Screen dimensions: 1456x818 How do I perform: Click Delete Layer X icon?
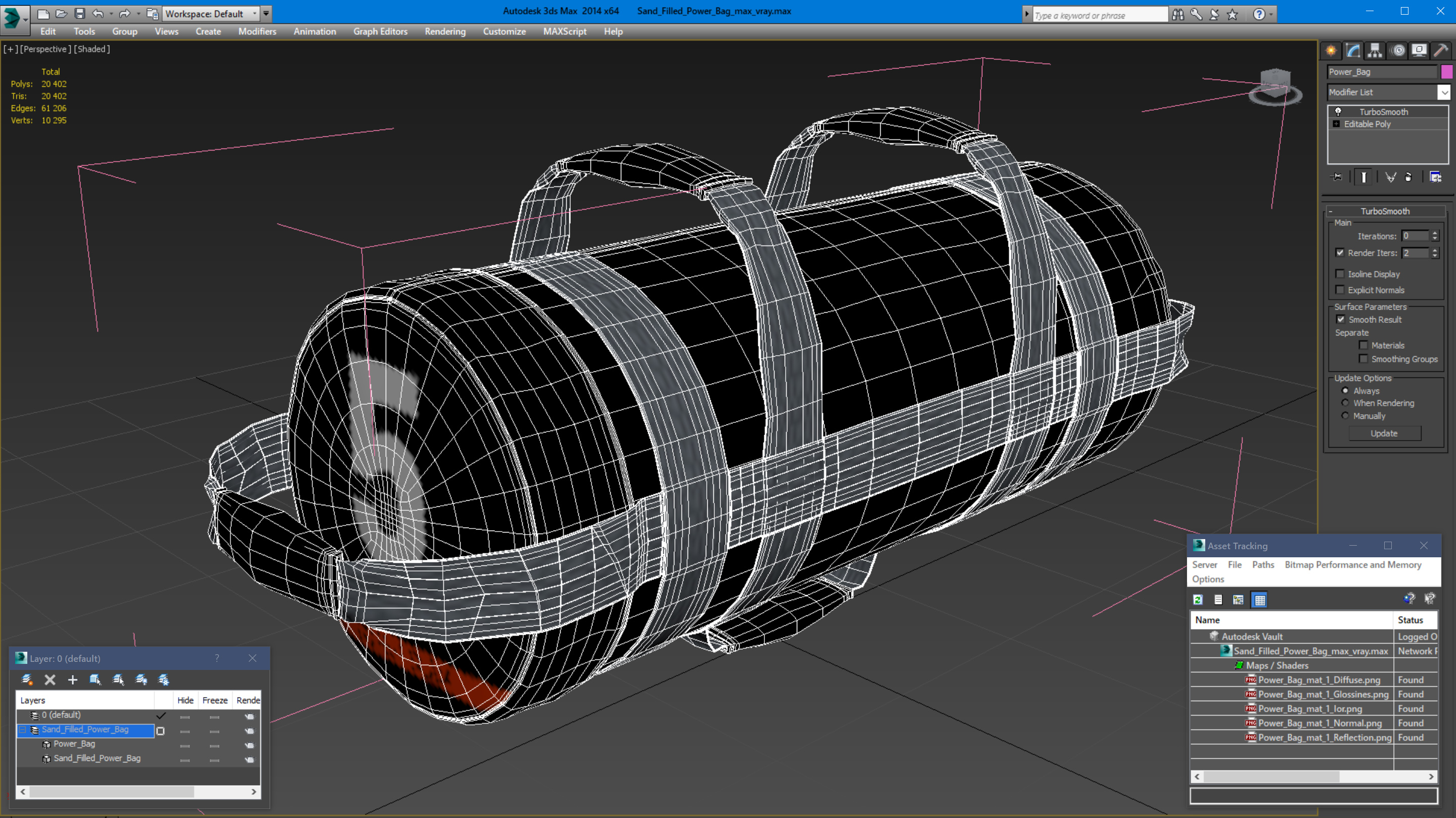[x=50, y=680]
